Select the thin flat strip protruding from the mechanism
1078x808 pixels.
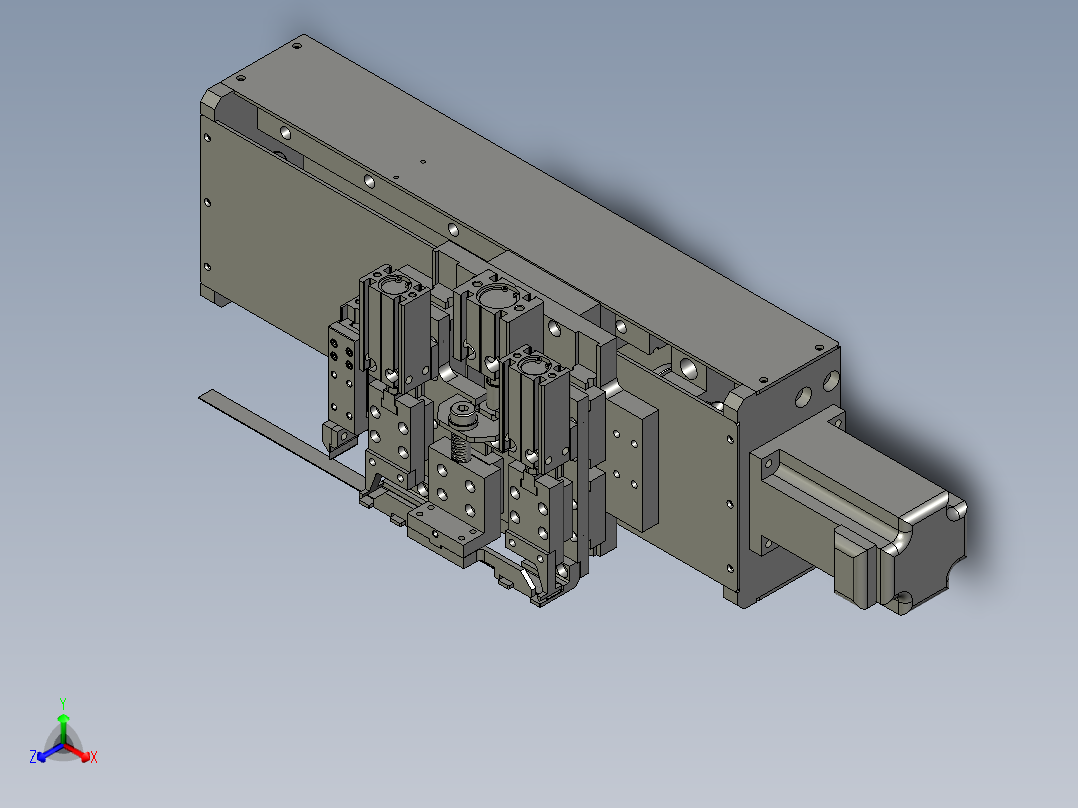[x=281, y=439]
